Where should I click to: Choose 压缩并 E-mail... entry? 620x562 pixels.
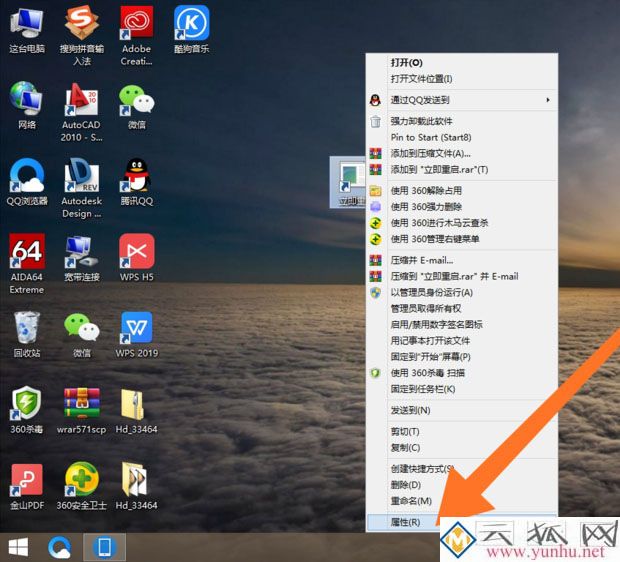coord(462,260)
